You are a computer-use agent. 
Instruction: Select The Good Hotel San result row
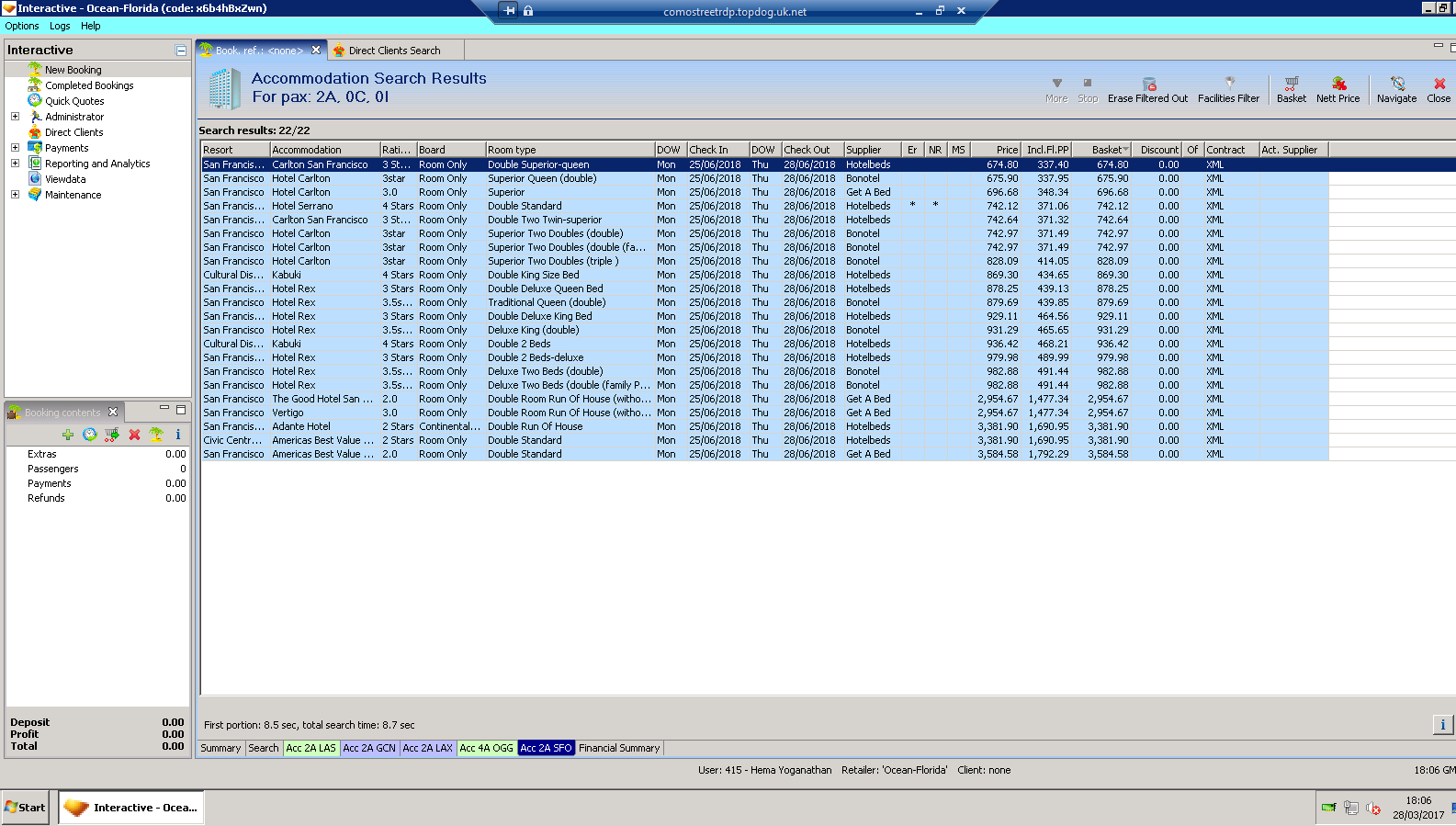pos(764,399)
